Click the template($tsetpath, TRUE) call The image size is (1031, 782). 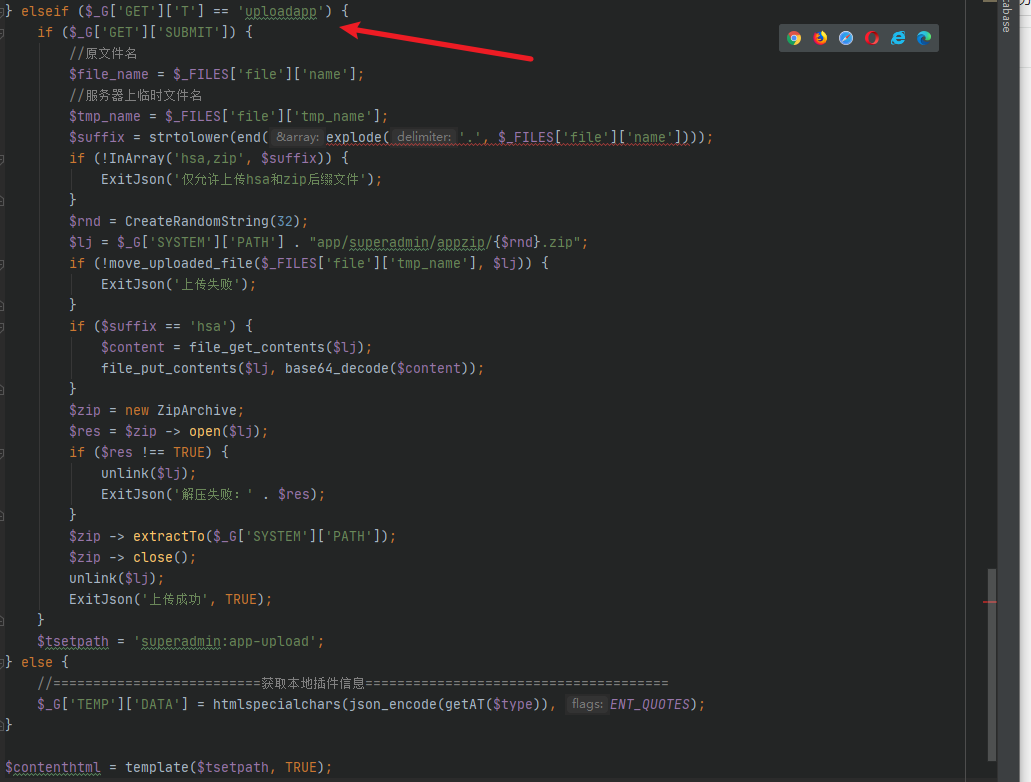click(225, 768)
